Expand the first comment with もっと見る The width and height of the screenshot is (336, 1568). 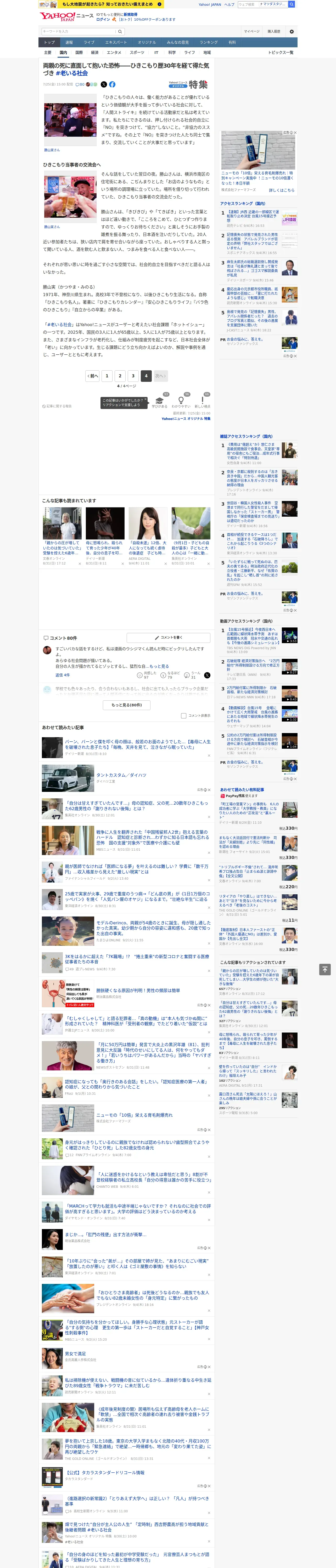pos(159,666)
